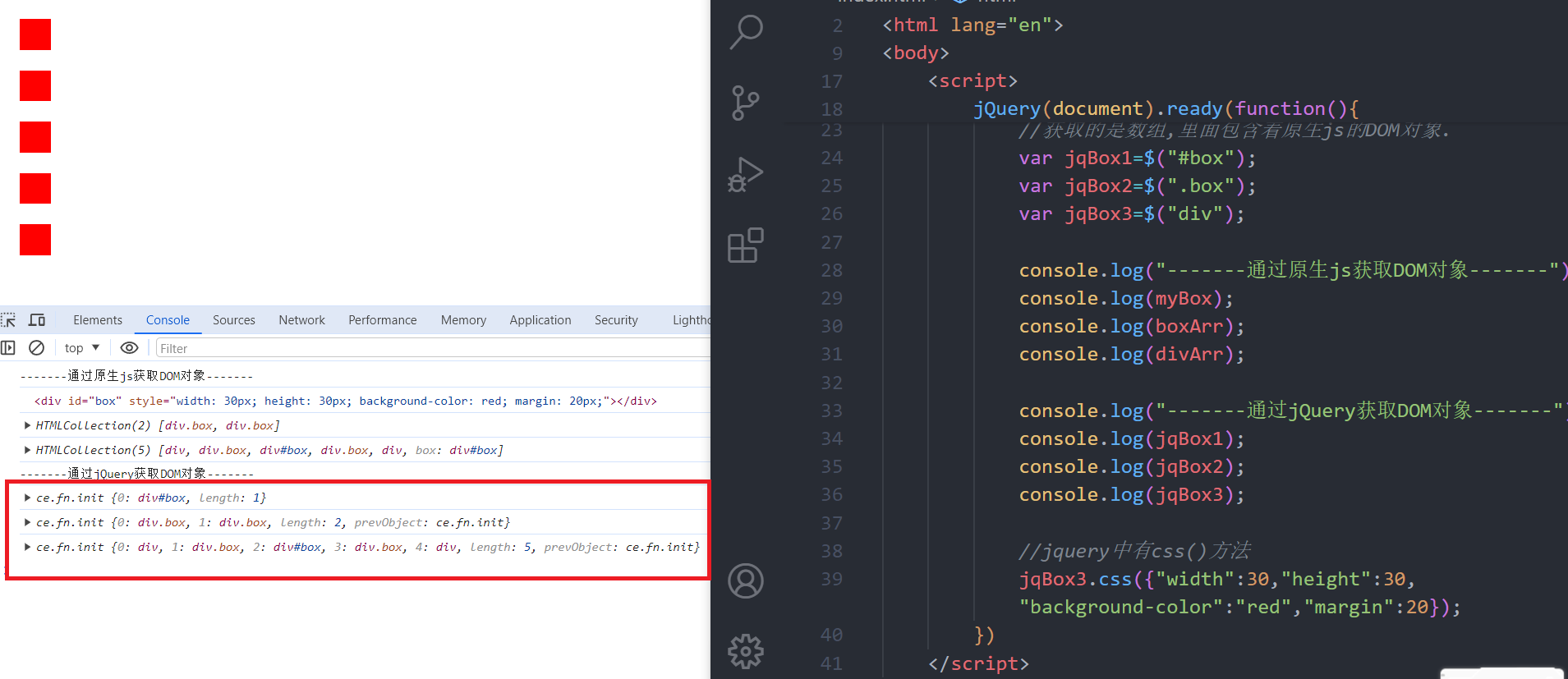Focus the console Filter field
The height and width of the screenshot is (679, 1568).
click(433, 348)
